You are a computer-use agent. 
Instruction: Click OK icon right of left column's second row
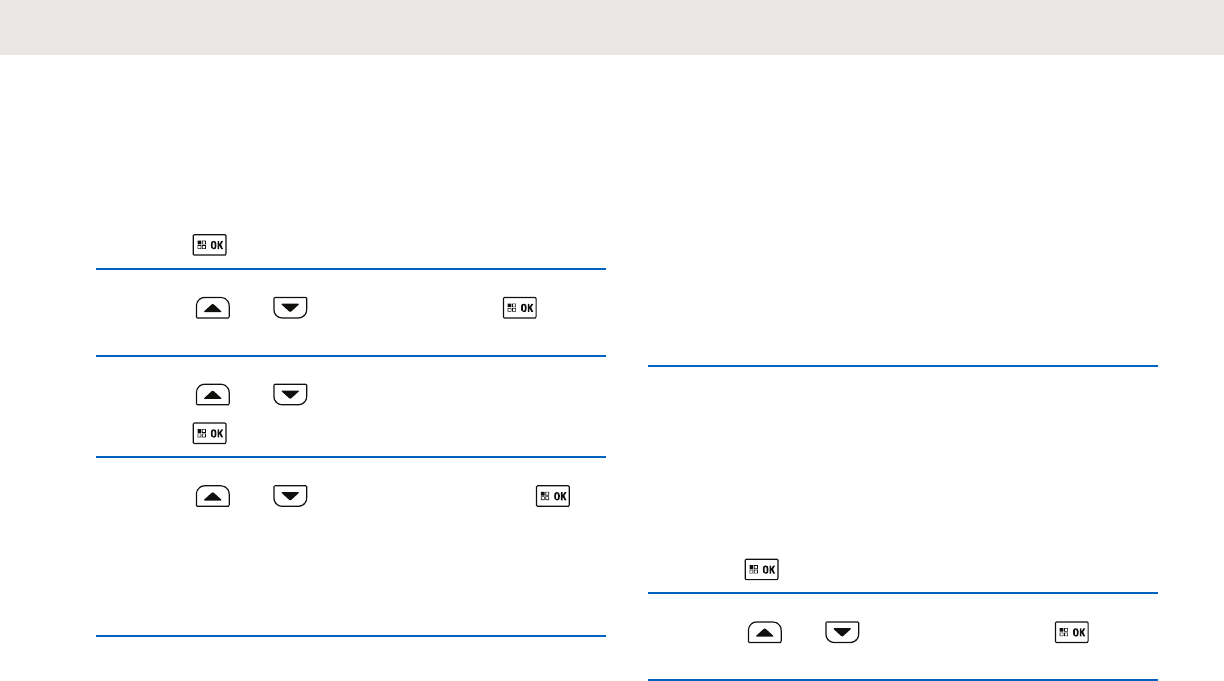pos(521,308)
